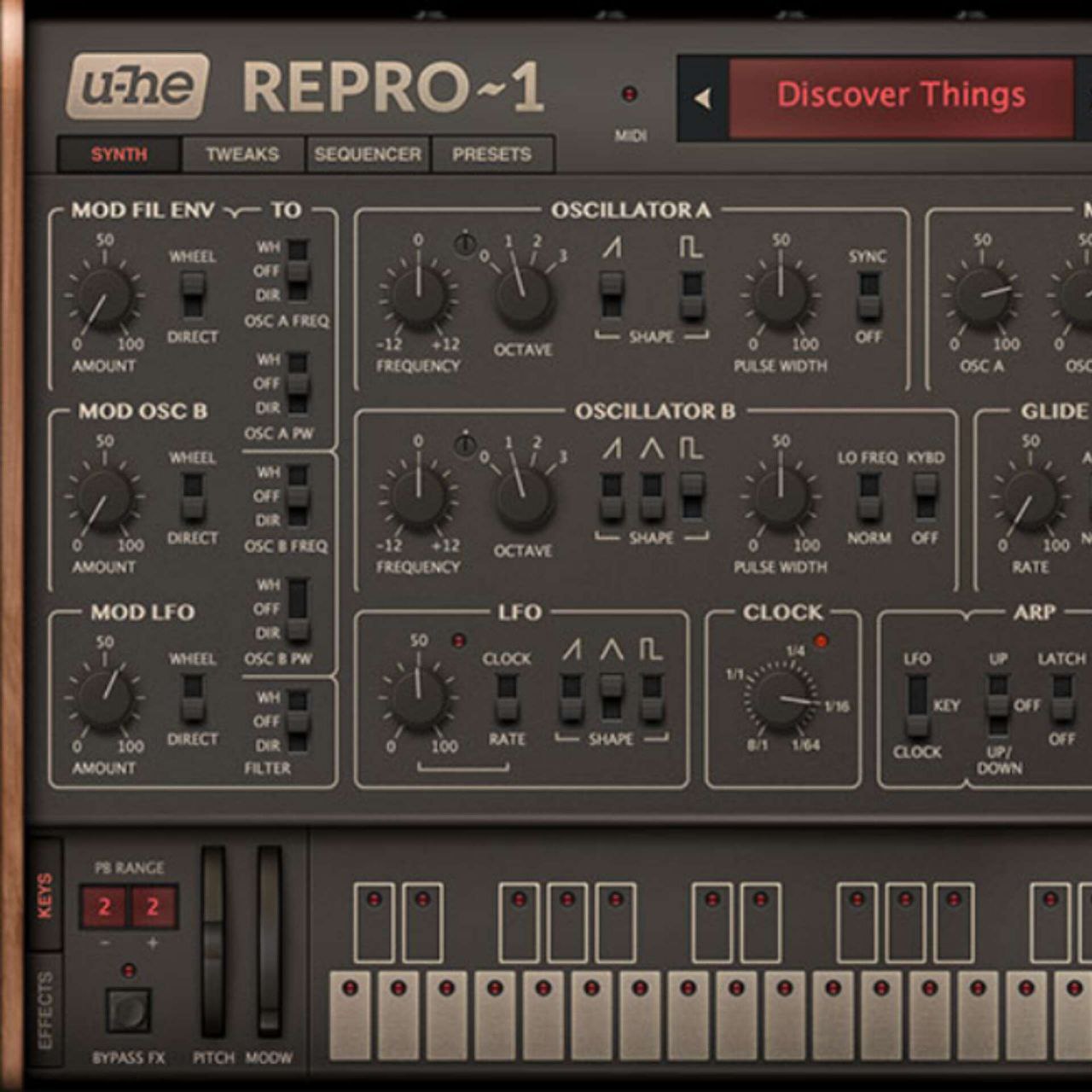Click the previous preset arrow
Viewport: 1092px width, 1092px height.
coord(703,98)
